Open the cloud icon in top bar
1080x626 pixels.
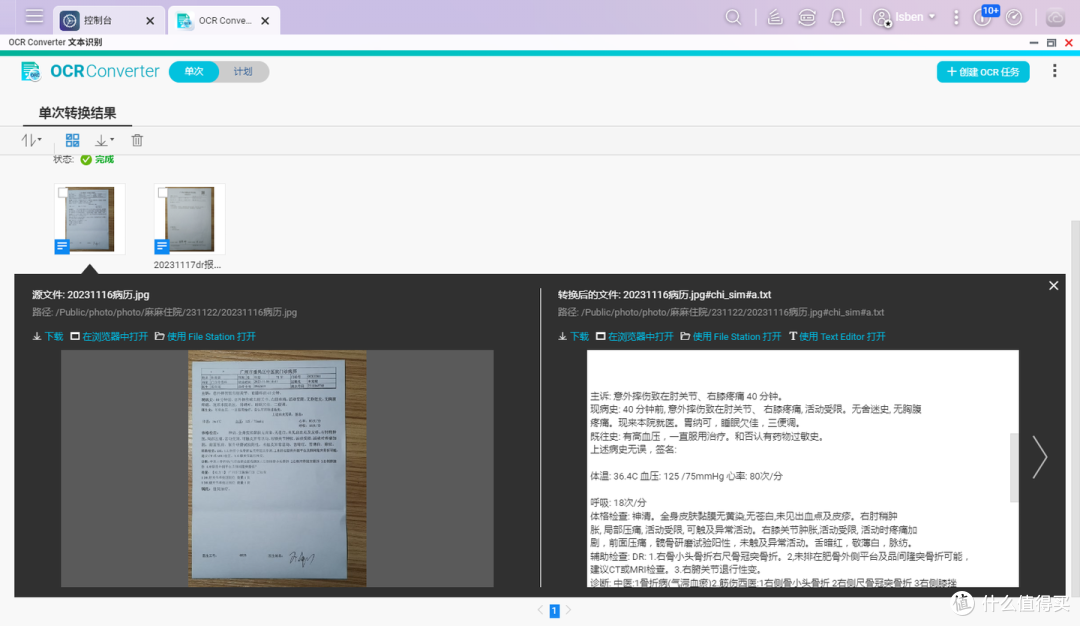(1055, 17)
